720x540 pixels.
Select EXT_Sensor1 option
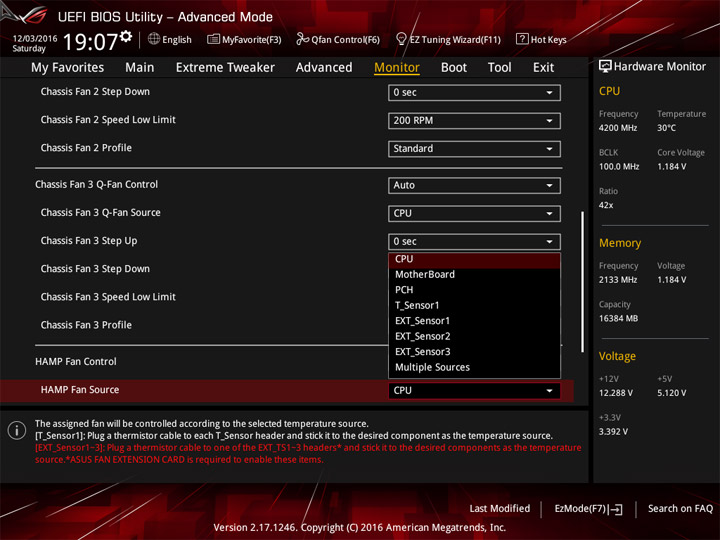click(474, 321)
